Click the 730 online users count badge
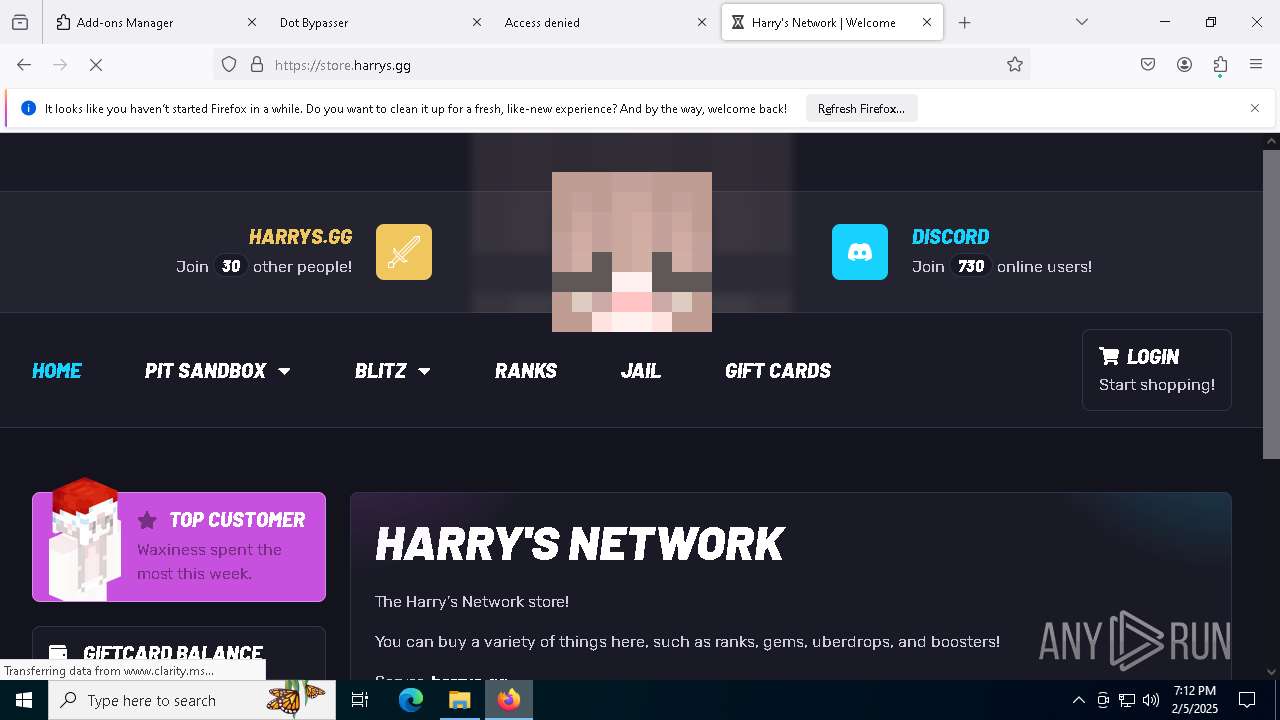 971,267
